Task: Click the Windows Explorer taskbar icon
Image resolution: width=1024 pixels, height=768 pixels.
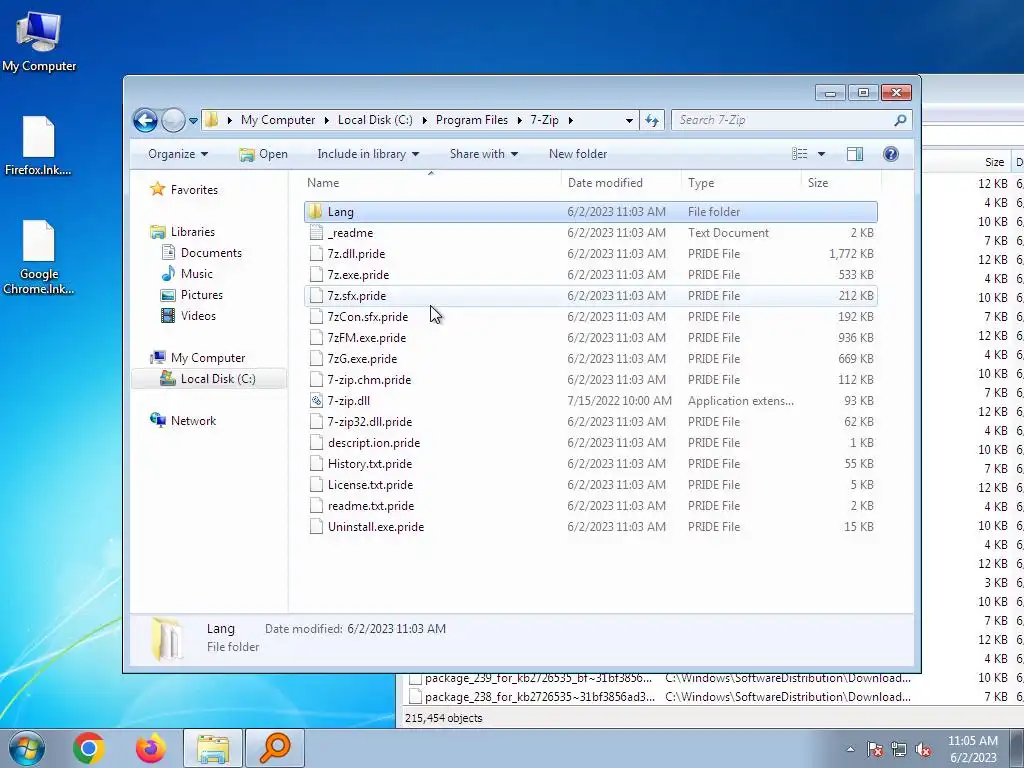Action: coord(213,748)
